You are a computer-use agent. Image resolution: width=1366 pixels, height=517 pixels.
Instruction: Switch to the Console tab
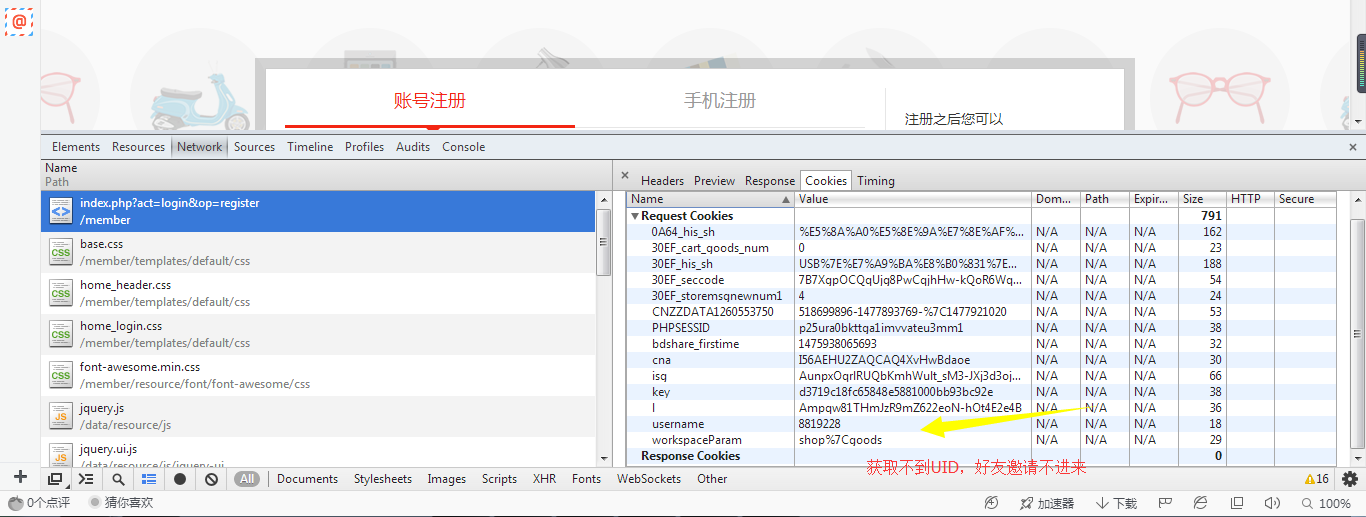[464, 147]
